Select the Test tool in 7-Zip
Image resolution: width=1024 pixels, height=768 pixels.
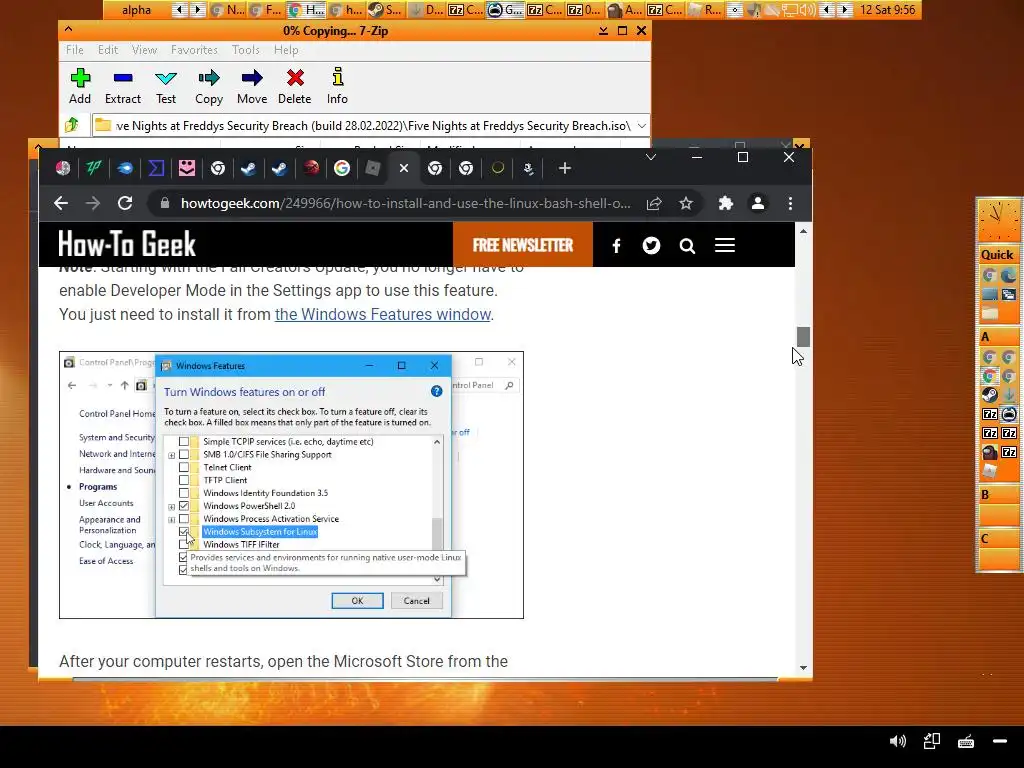pyautogui.click(x=166, y=86)
